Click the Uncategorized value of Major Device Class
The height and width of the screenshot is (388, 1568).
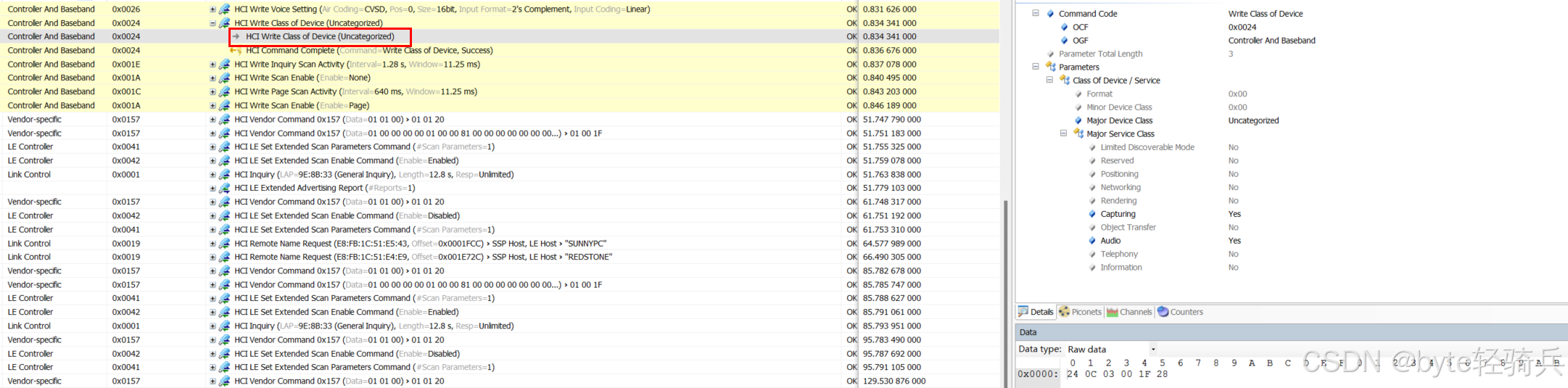(1253, 120)
